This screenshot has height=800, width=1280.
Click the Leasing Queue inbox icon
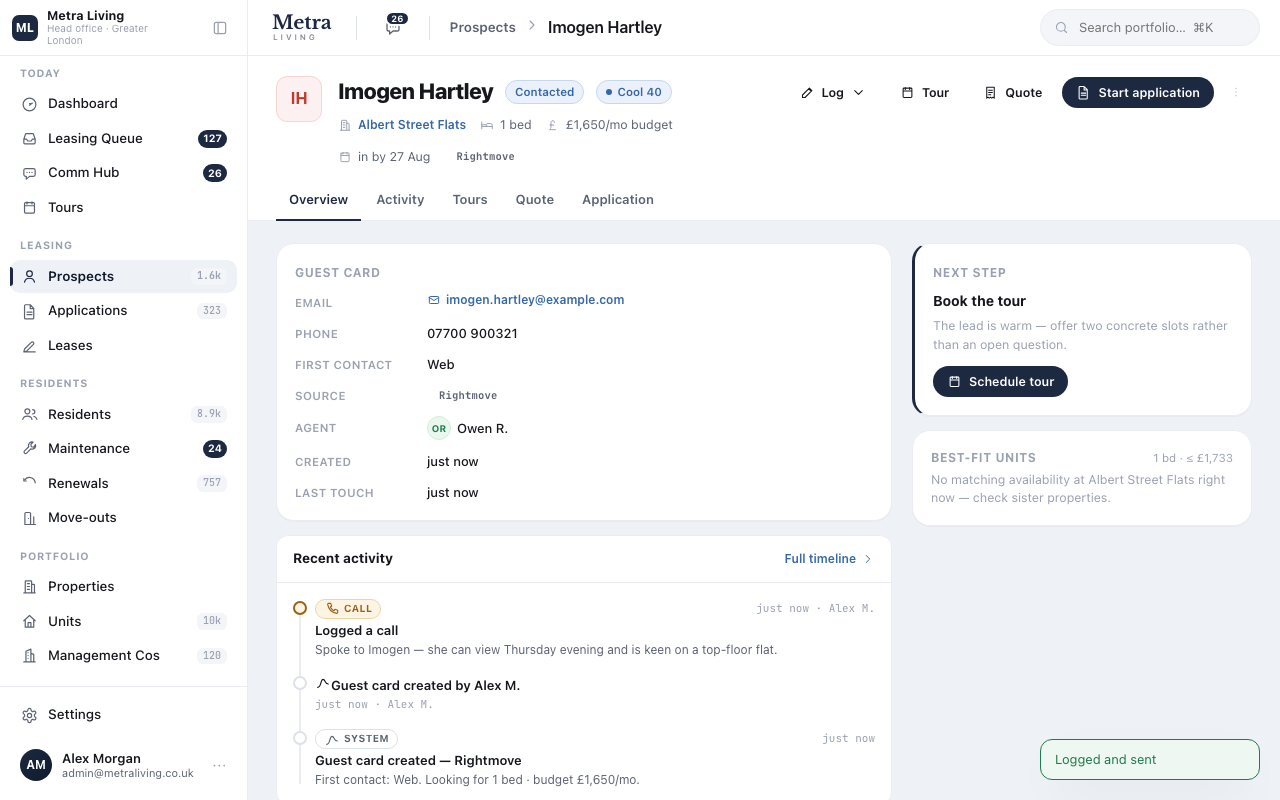pyautogui.click(x=30, y=138)
